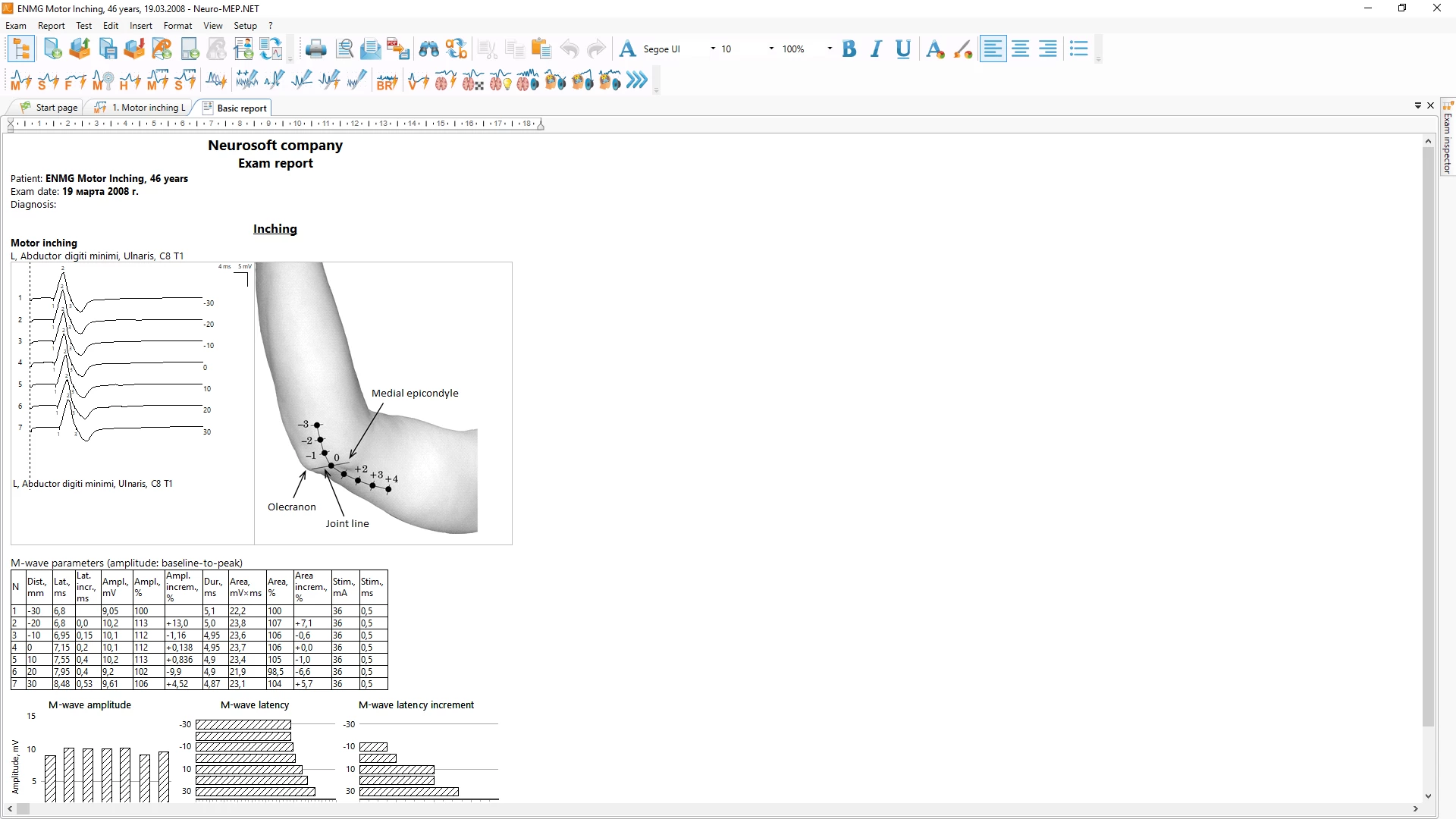Toggle Underline formatting
The height and width of the screenshot is (819, 1456).
coord(902,49)
